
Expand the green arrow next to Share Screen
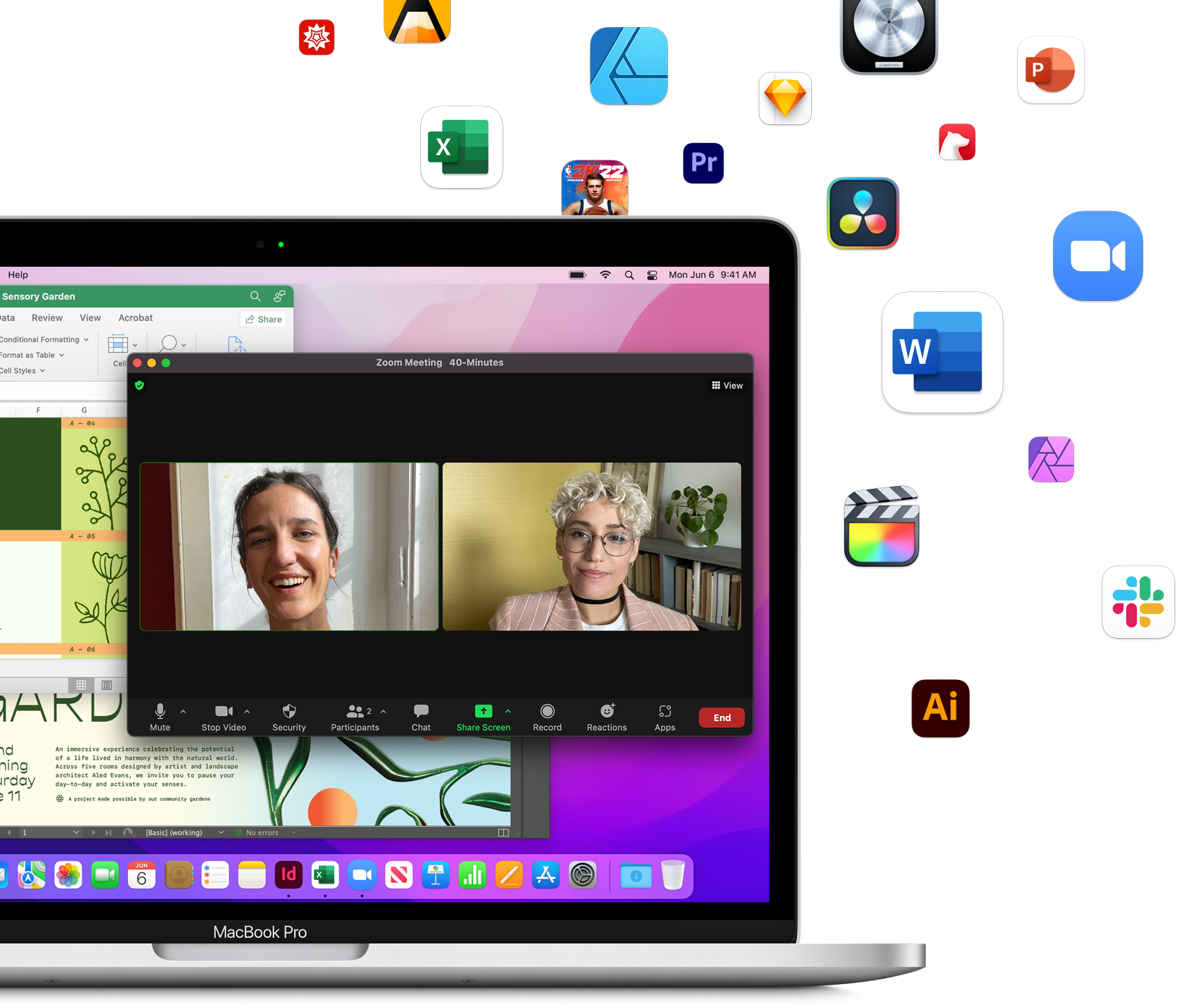(x=508, y=711)
